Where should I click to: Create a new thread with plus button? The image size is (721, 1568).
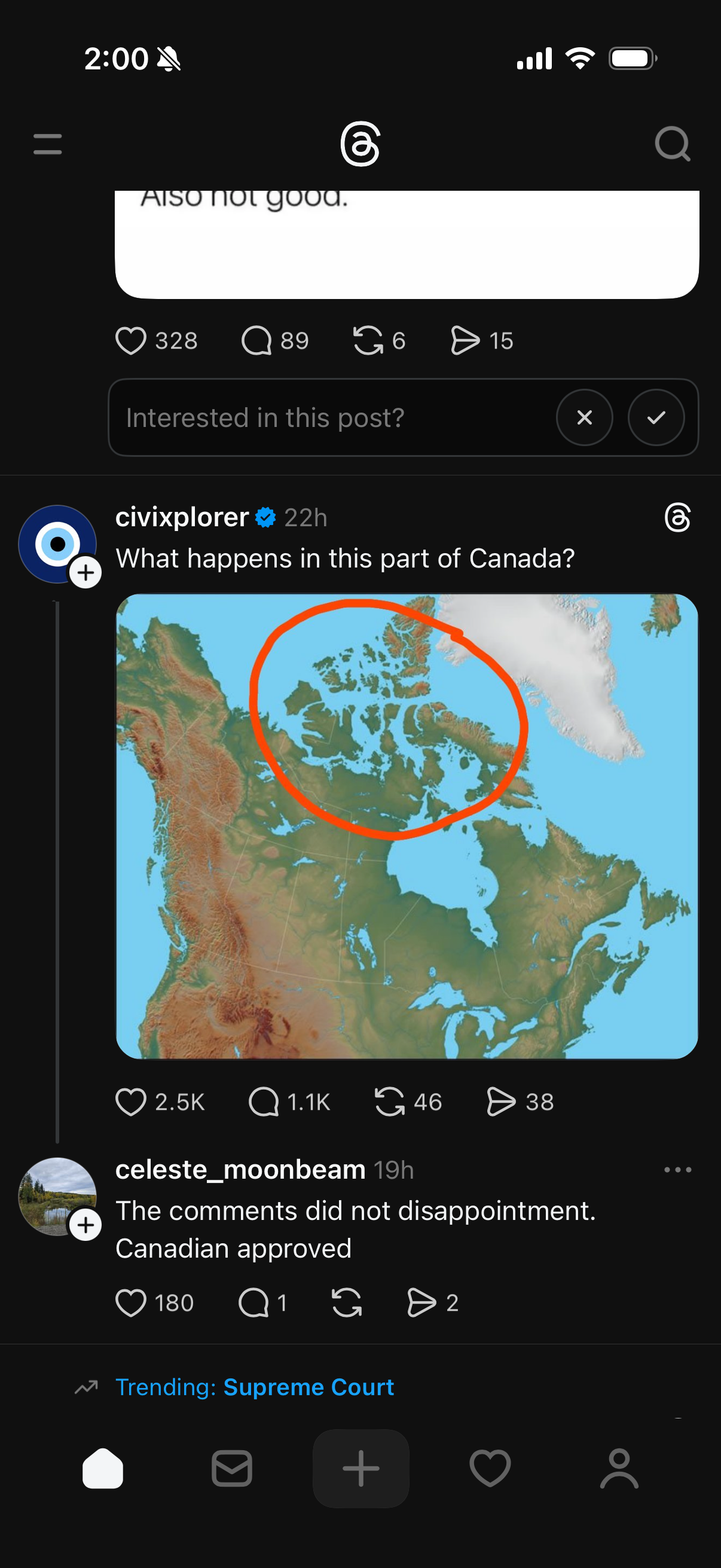click(x=361, y=1468)
